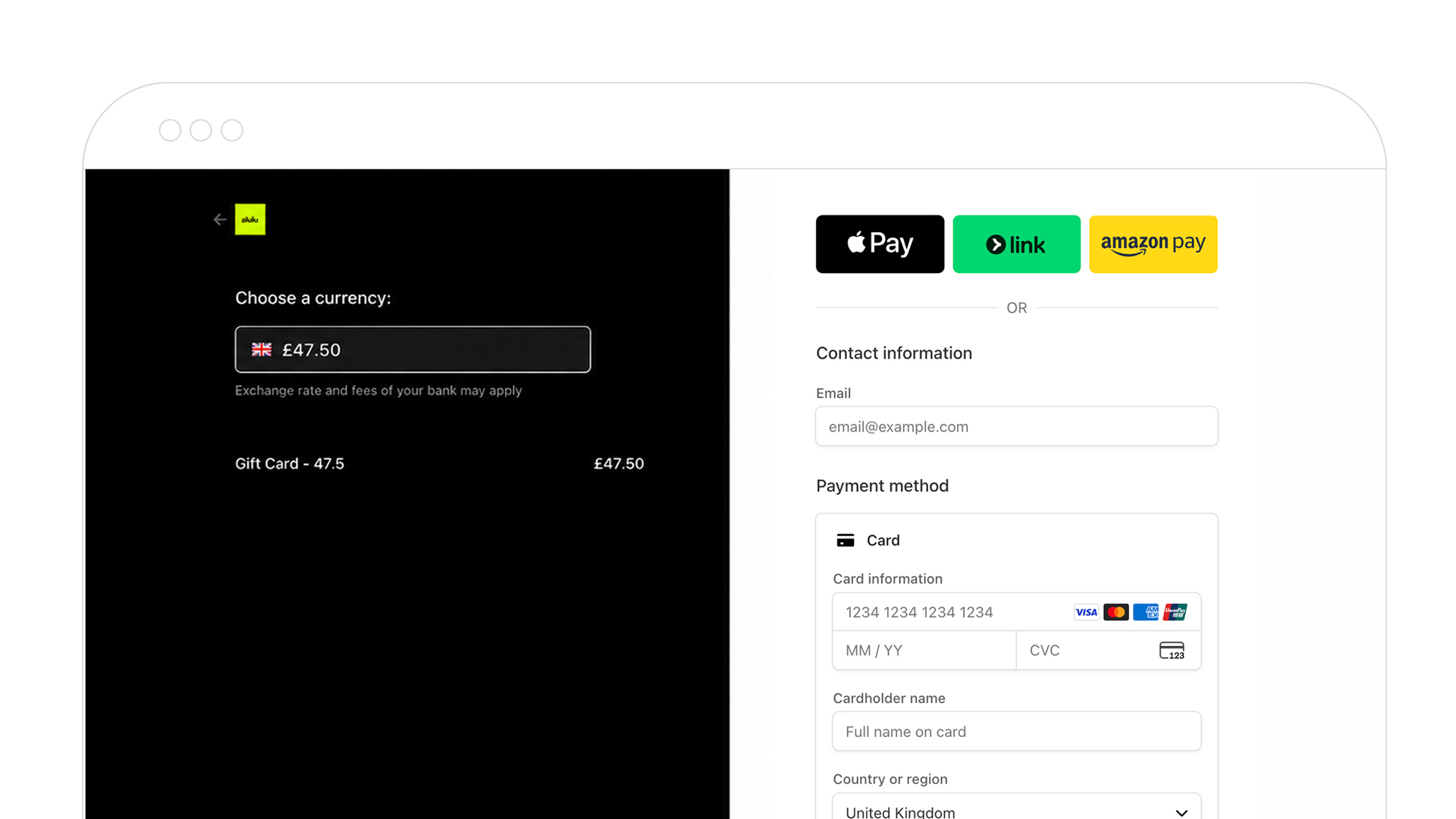Go back using the left arrow
The height and width of the screenshot is (819, 1456).
pos(220,219)
